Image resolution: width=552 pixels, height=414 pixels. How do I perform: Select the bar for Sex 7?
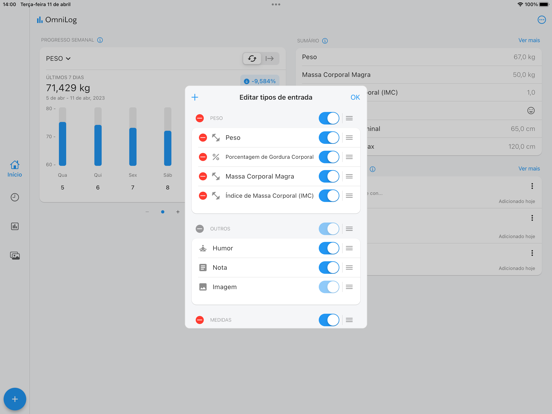(133, 146)
